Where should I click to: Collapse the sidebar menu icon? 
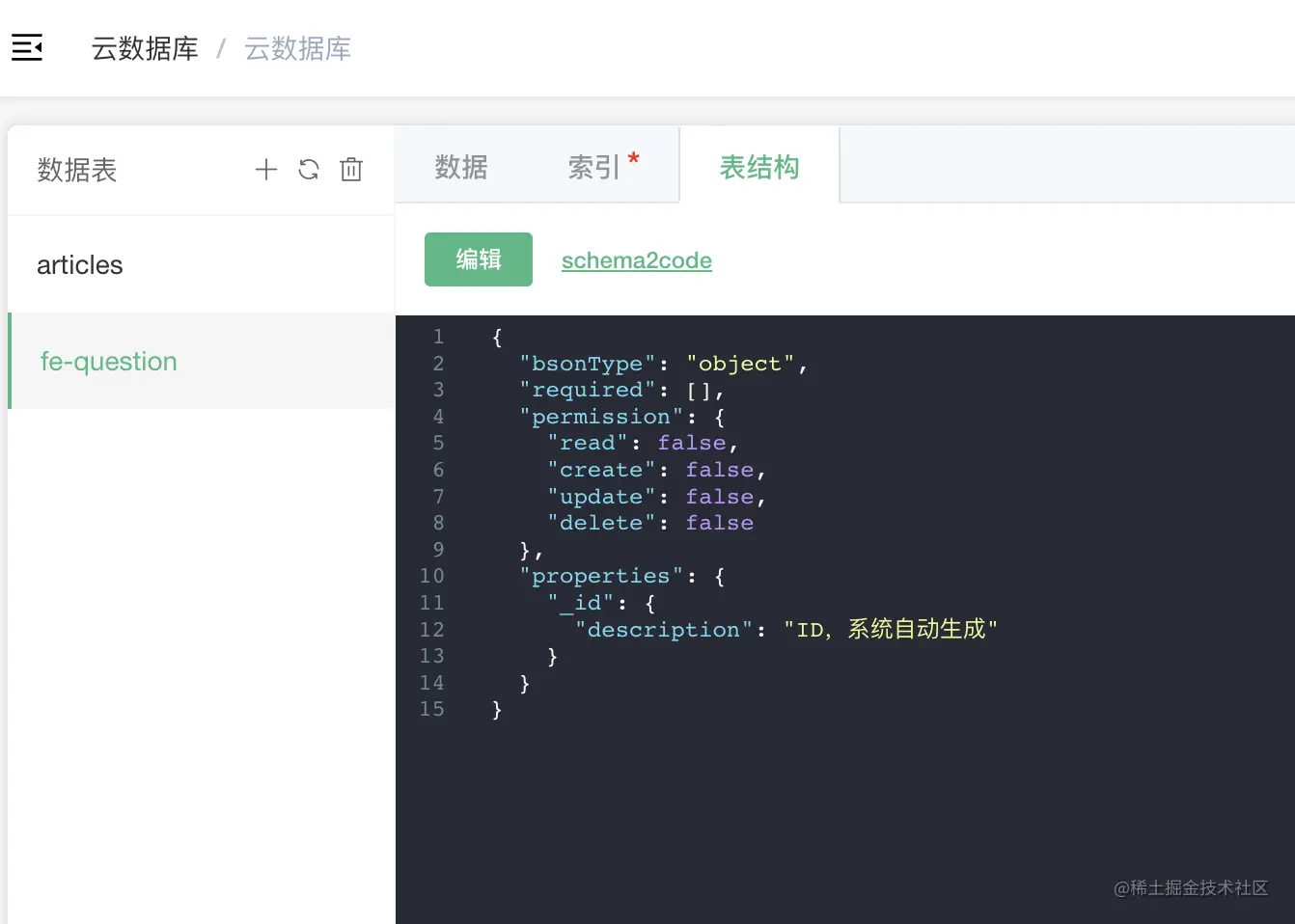coord(27,47)
